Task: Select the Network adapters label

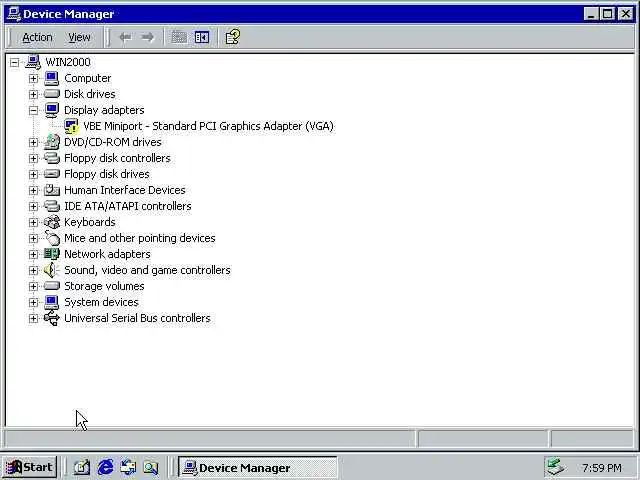Action: (x=107, y=254)
